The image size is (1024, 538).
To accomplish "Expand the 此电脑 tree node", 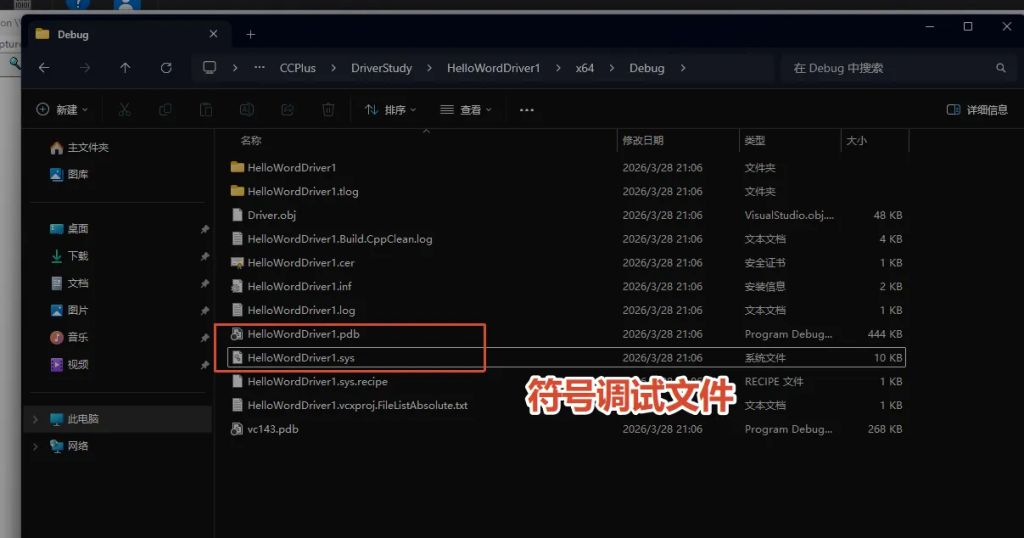I will pos(35,419).
